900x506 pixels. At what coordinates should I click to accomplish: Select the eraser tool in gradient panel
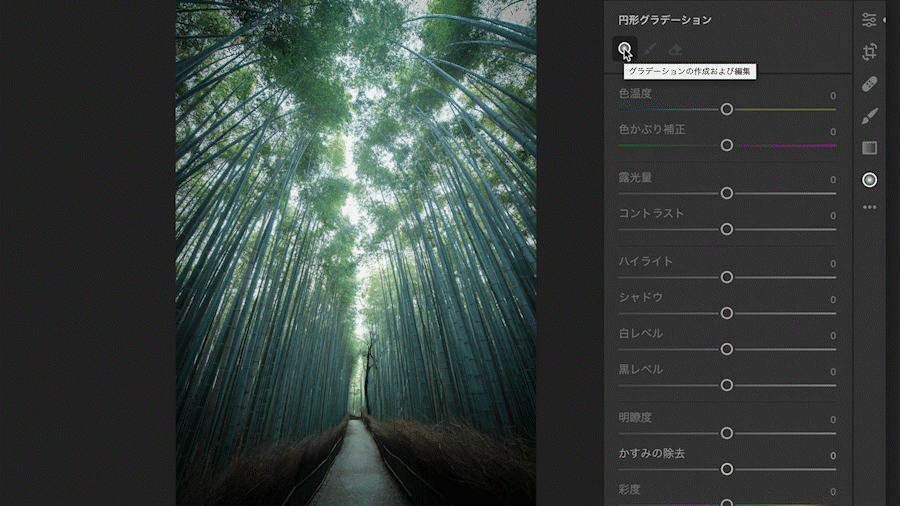(675, 49)
